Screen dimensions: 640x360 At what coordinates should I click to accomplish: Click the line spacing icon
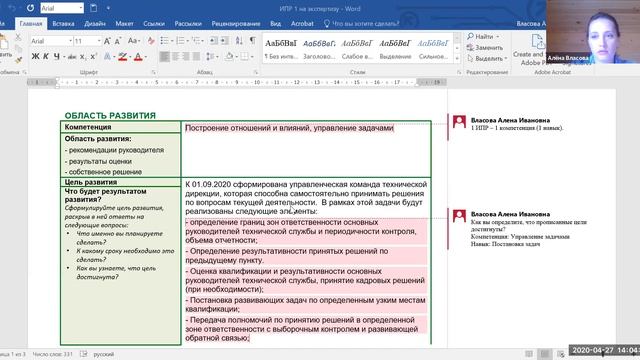tap(211, 56)
